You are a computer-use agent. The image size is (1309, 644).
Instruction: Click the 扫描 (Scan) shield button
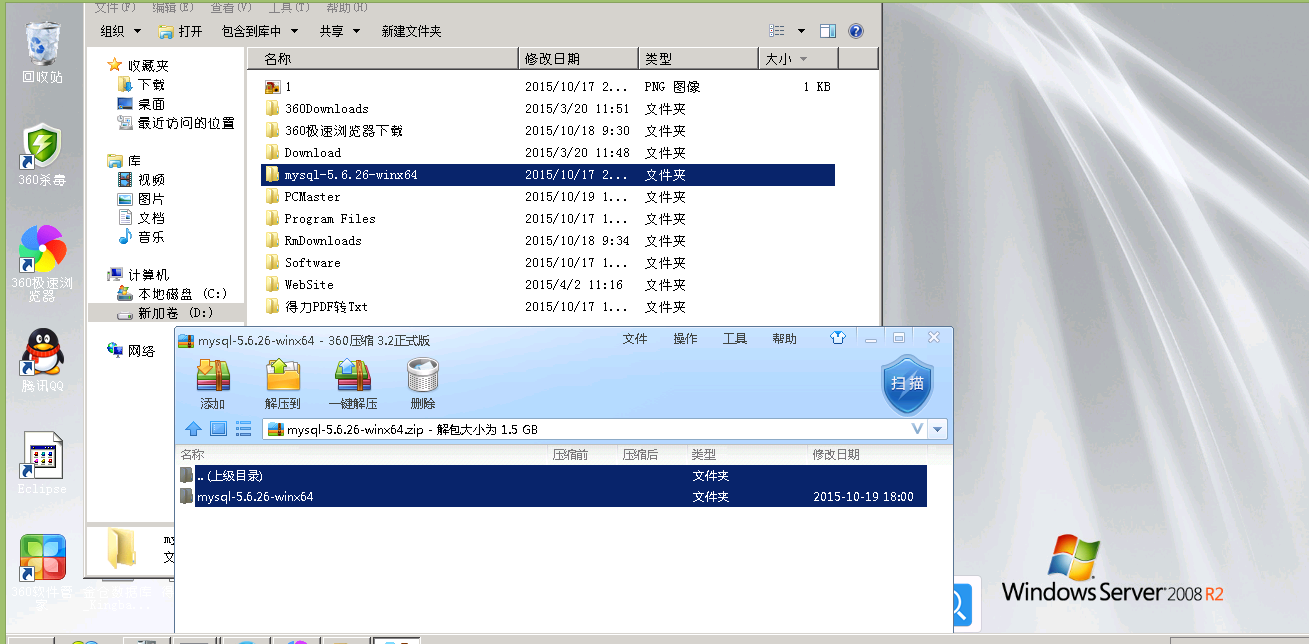[907, 383]
